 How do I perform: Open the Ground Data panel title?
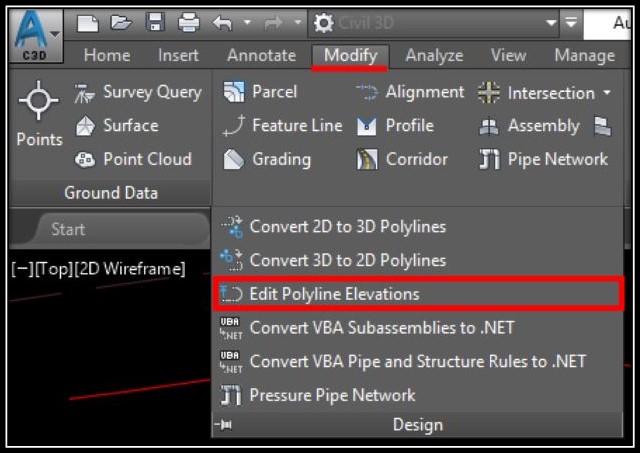(111, 193)
